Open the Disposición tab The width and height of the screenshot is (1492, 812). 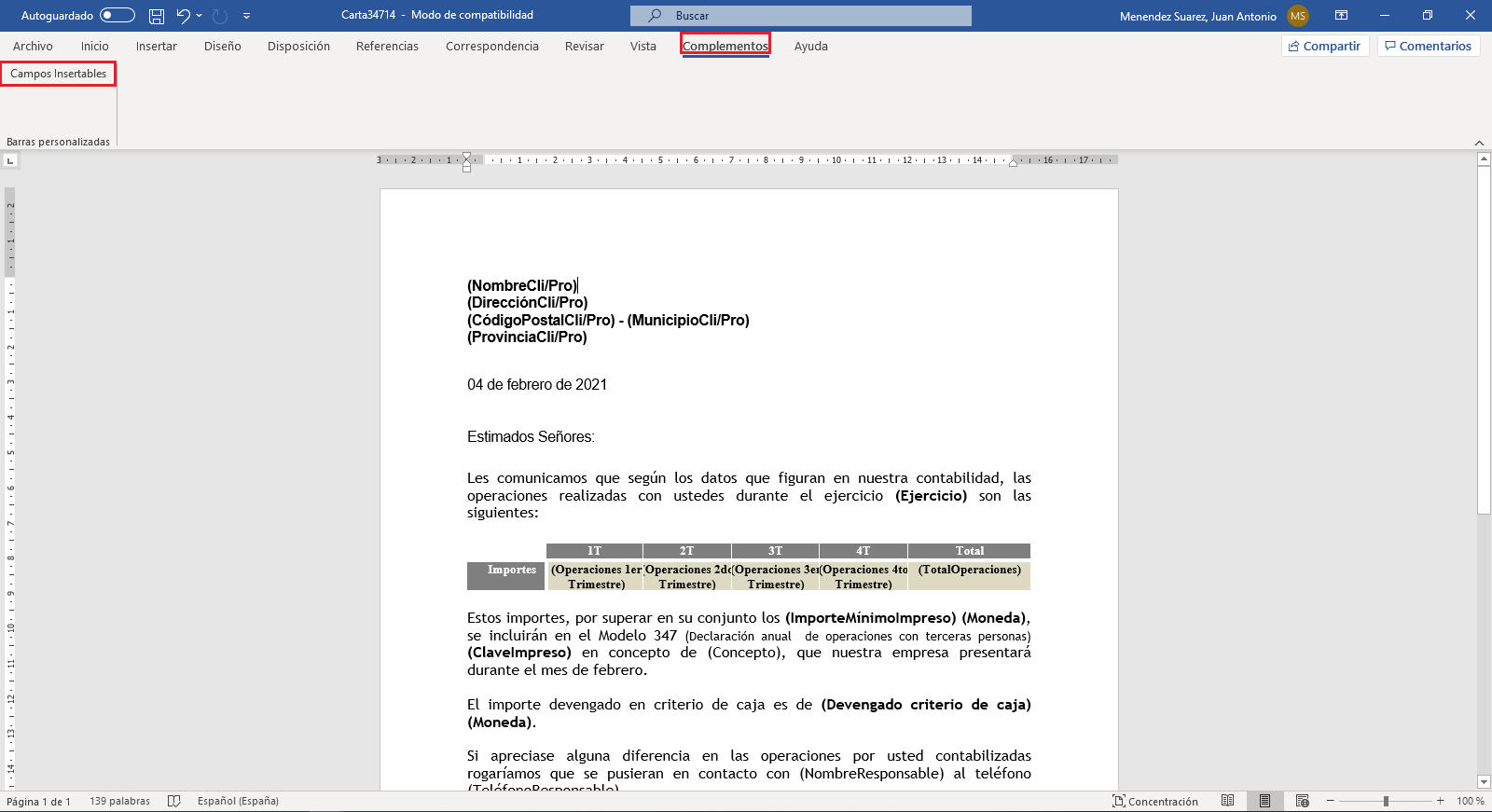click(x=298, y=46)
